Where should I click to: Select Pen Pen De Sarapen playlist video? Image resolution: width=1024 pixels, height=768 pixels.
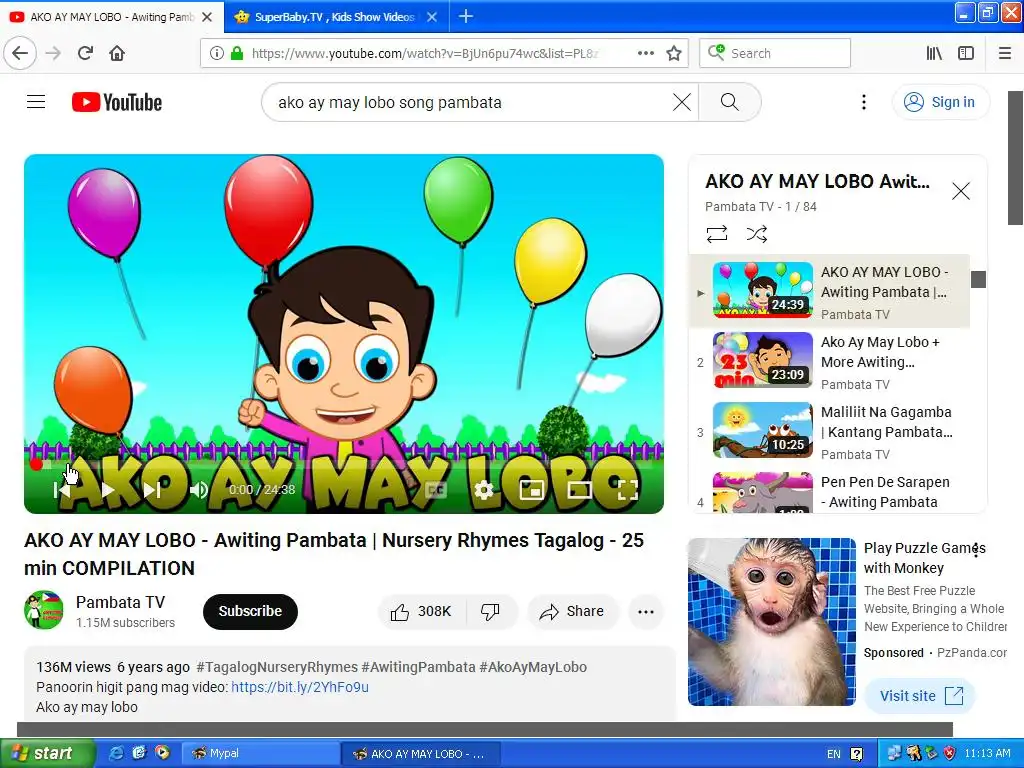click(829, 491)
